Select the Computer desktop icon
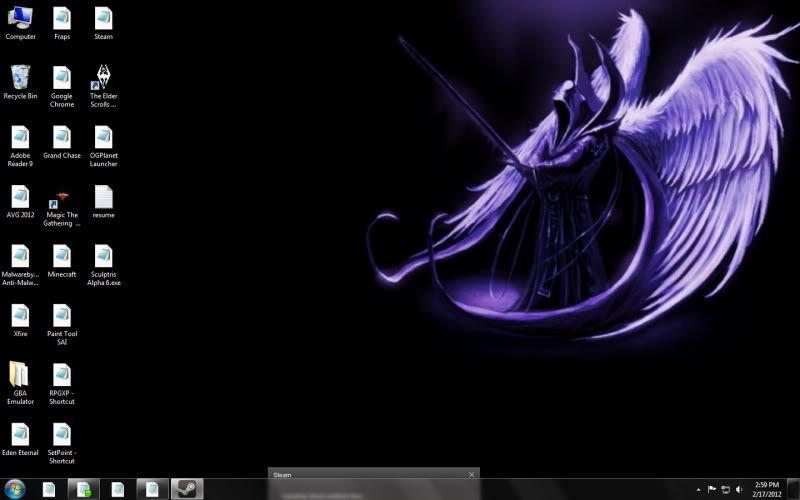Screen dimensions: 800x500 point(20,23)
